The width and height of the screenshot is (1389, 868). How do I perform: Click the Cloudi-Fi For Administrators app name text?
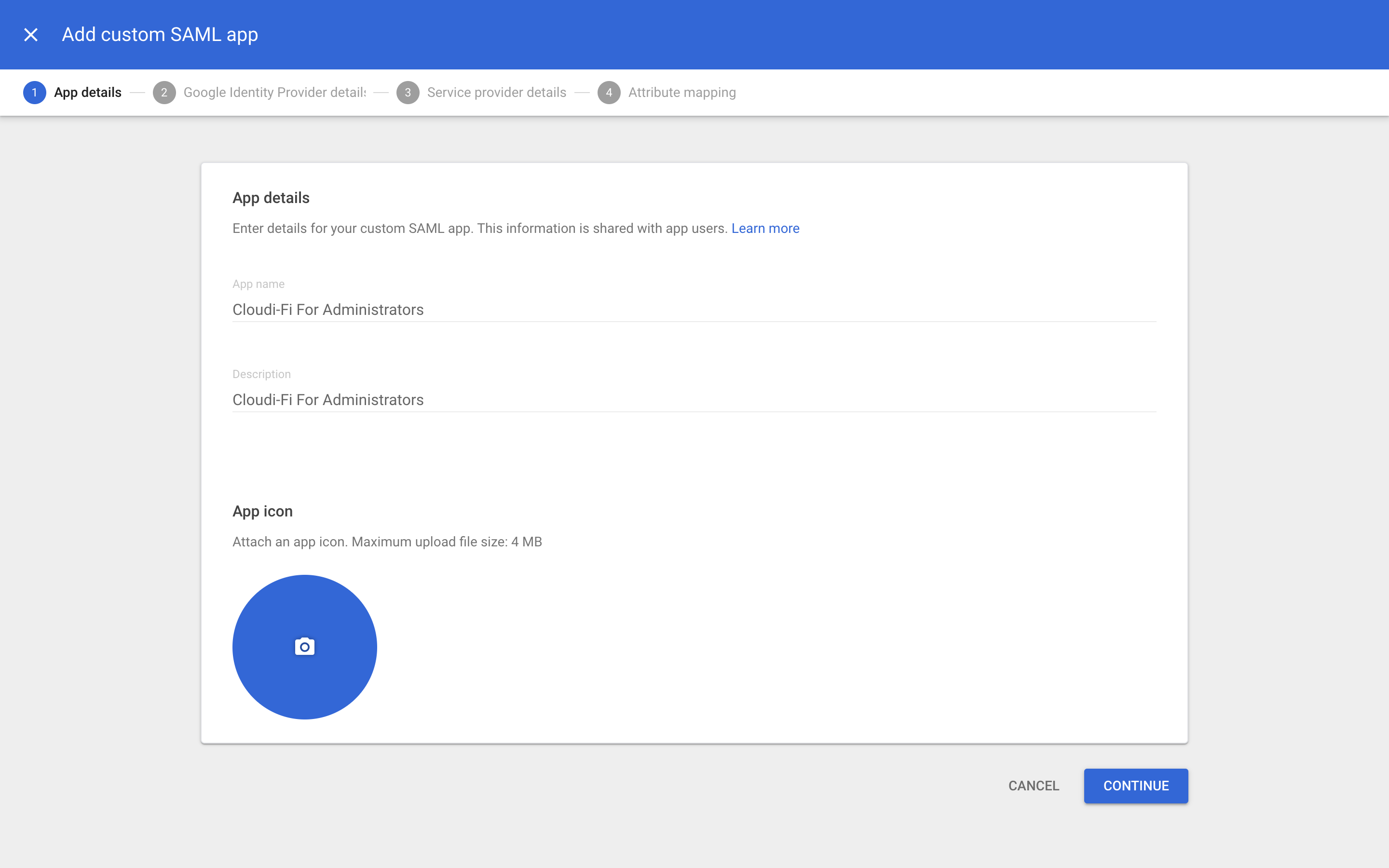pos(328,310)
